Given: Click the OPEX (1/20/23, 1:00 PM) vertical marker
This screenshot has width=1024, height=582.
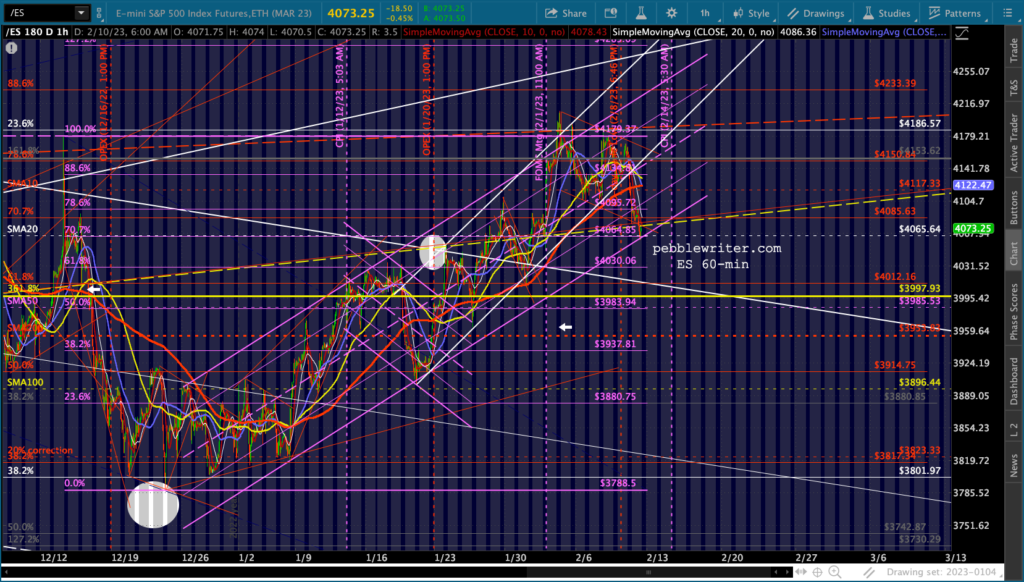Looking at the screenshot, I should [x=426, y=99].
